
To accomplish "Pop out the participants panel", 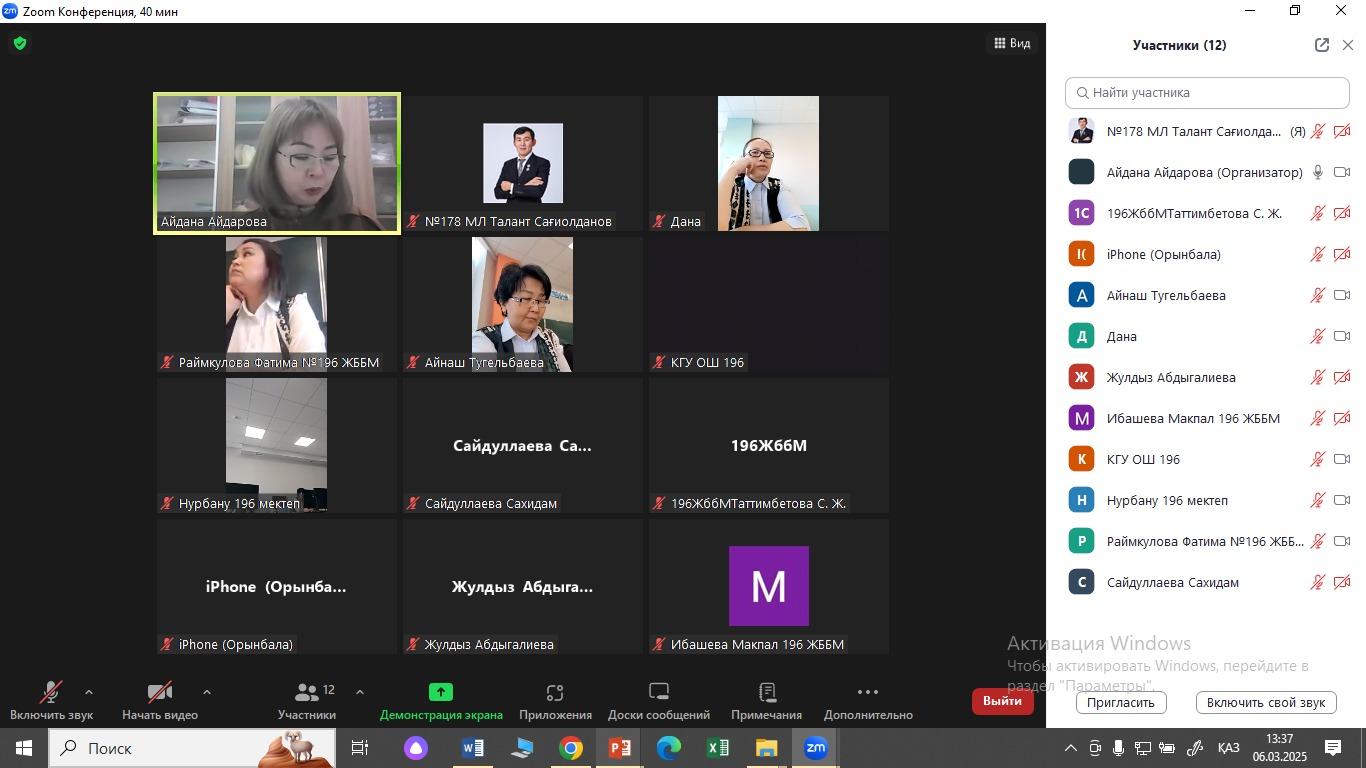I will pyautogui.click(x=1321, y=45).
